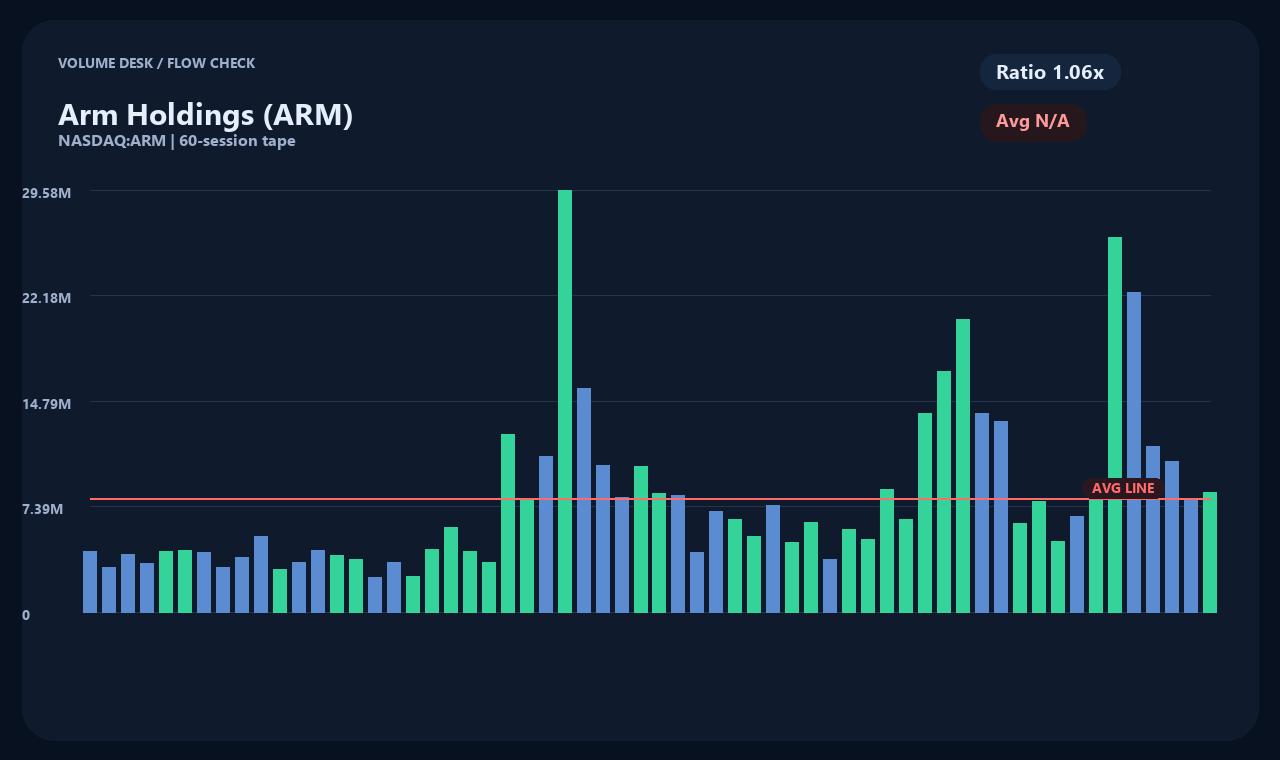Click the 7.39M axis label
Screen dimensions: 1280x760
43,509
